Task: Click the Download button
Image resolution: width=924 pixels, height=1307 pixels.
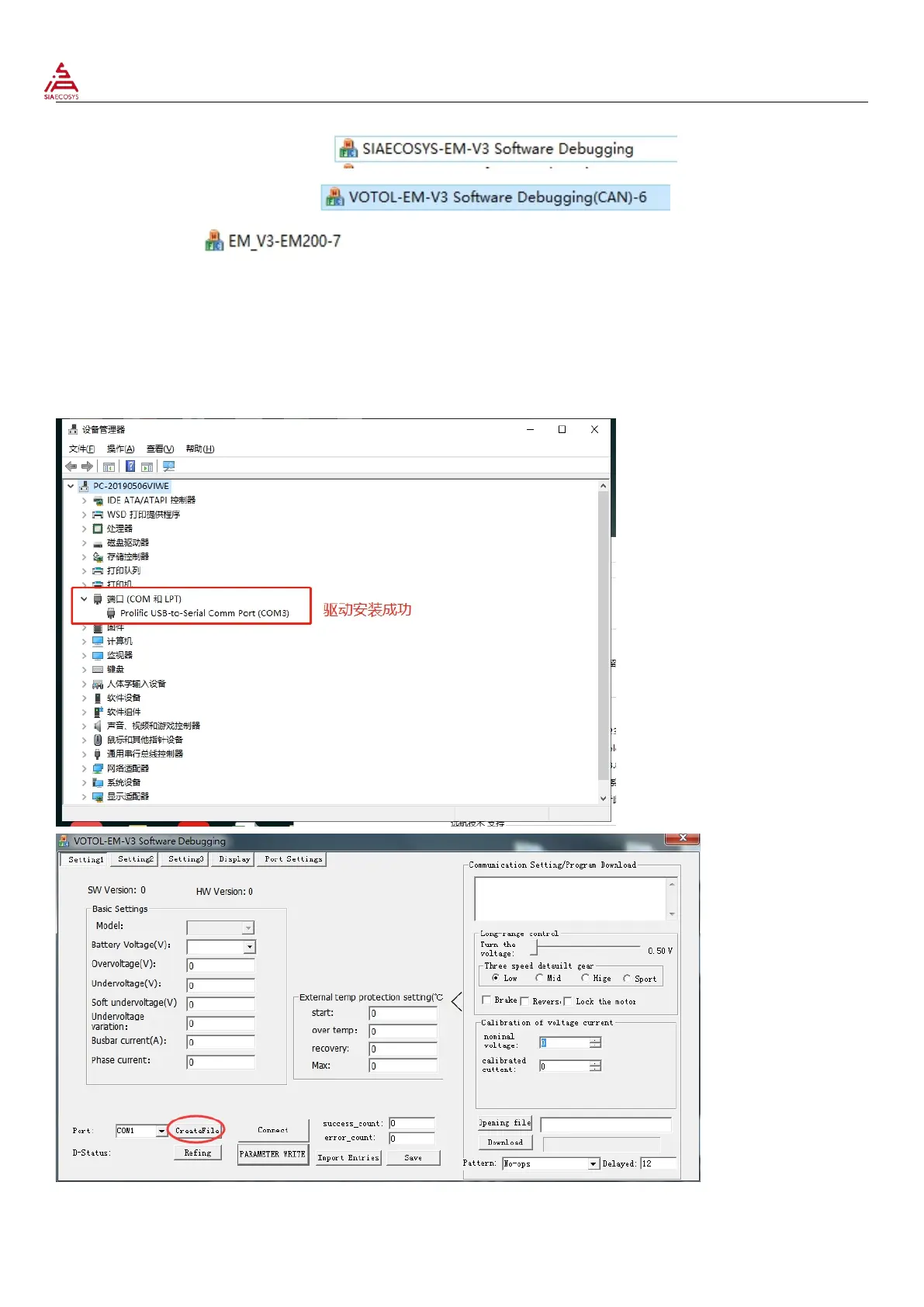Action: click(505, 1142)
